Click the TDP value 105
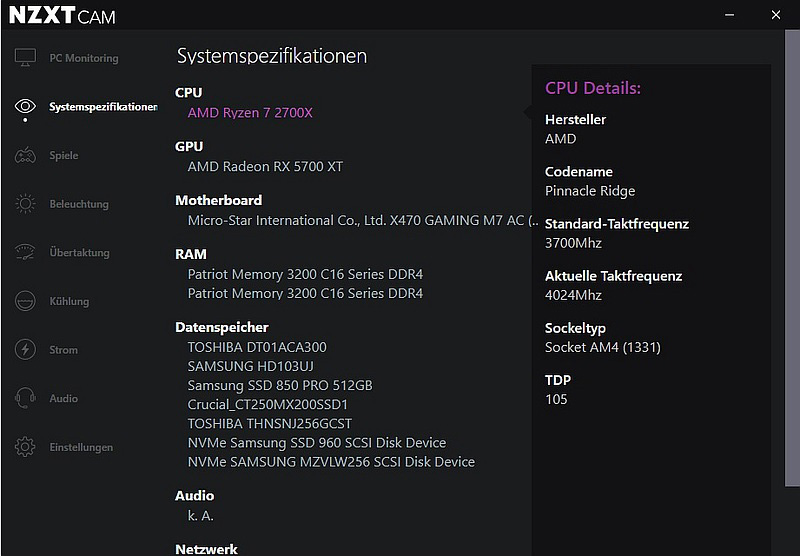 coord(556,399)
